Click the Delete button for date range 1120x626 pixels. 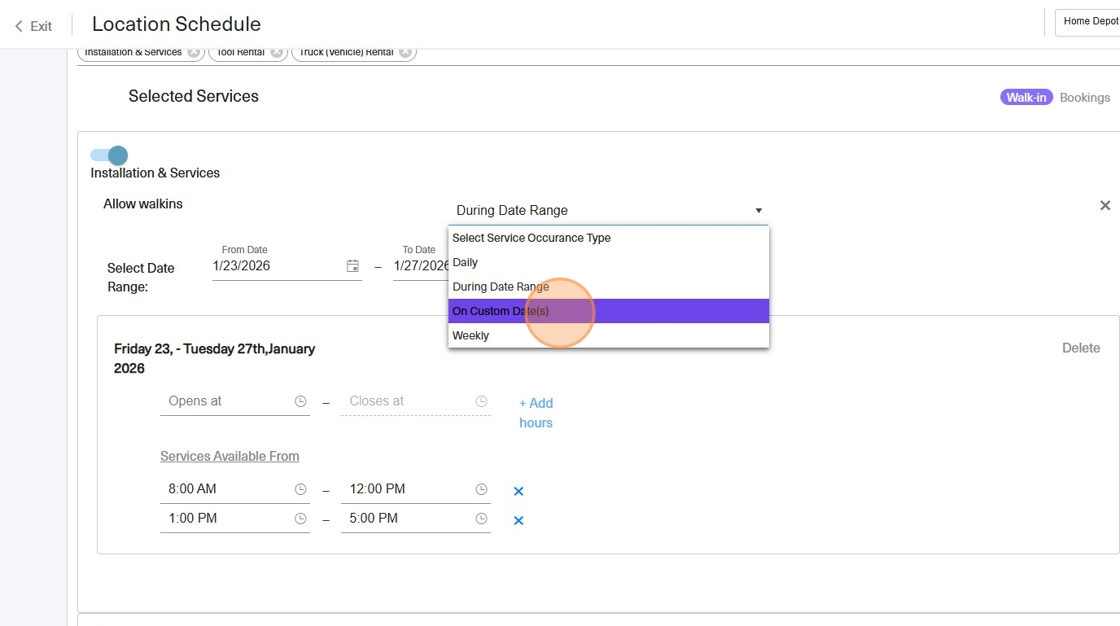(x=1080, y=348)
